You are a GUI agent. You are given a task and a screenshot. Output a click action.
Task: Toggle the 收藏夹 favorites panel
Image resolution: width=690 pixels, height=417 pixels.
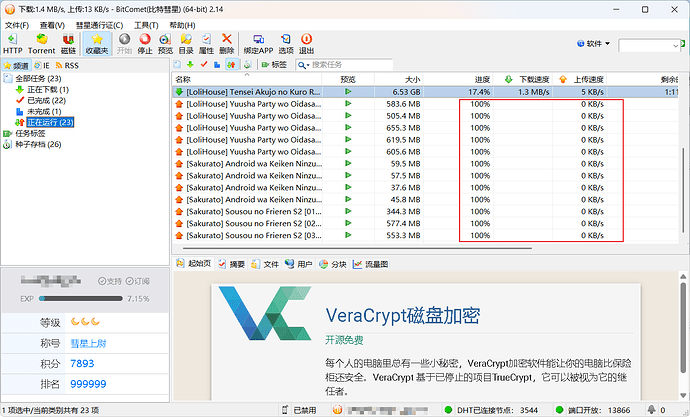coord(97,43)
